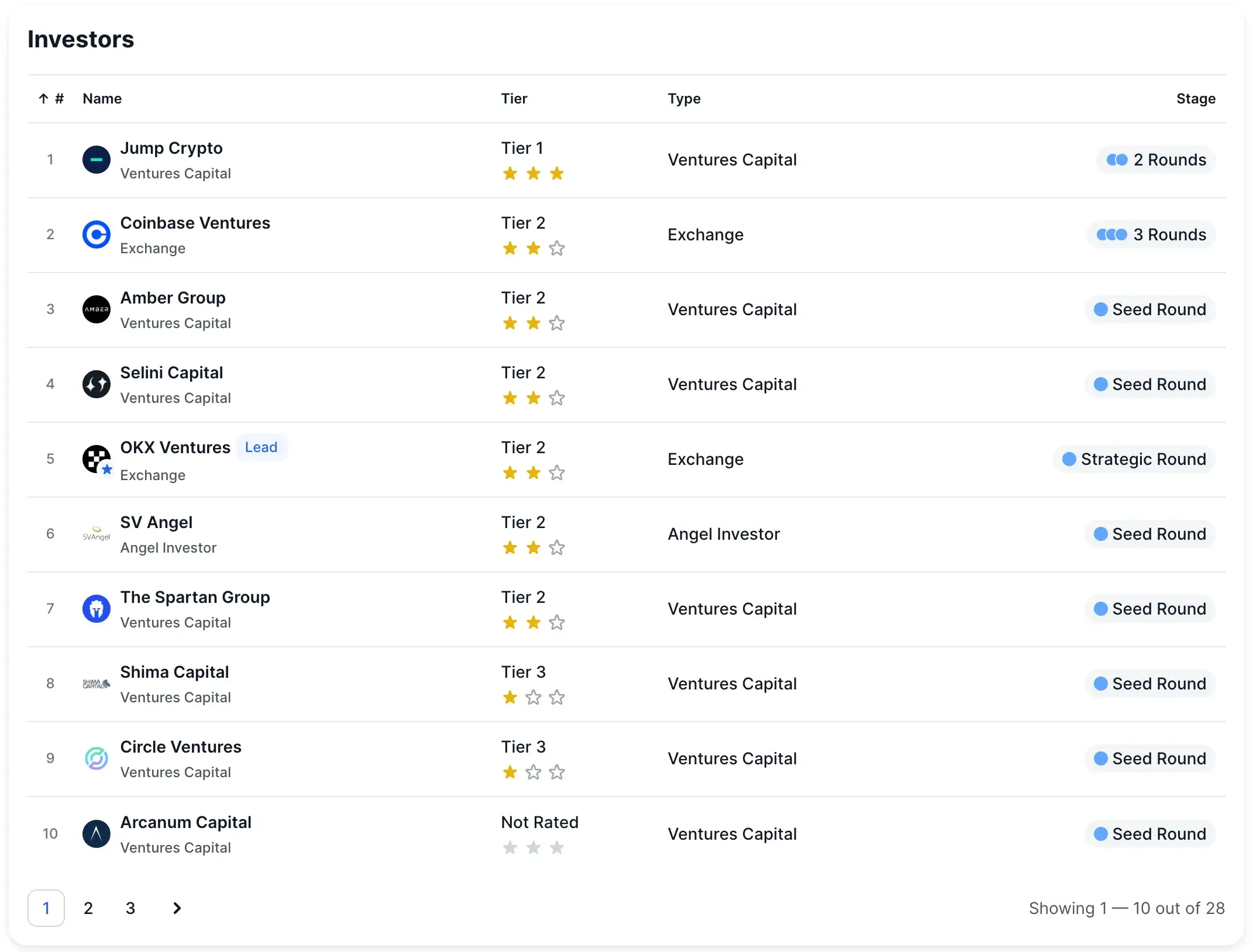Click the Tier column header
This screenshot has width=1253, height=952.
[x=514, y=99]
